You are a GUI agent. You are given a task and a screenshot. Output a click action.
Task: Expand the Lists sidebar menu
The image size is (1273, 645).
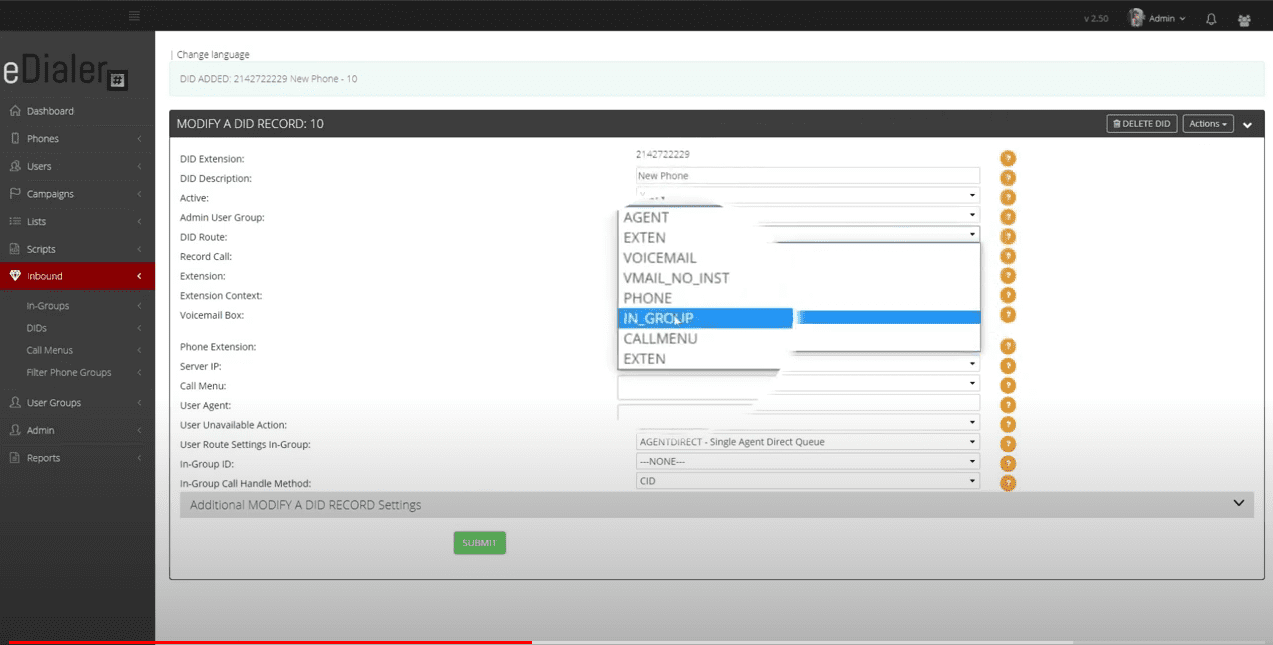(x=77, y=221)
